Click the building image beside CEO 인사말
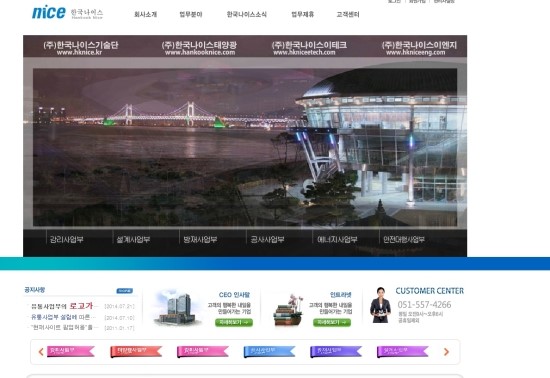This screenshot has width=550, height=378. pyautogui.click(x=176, y=308)
